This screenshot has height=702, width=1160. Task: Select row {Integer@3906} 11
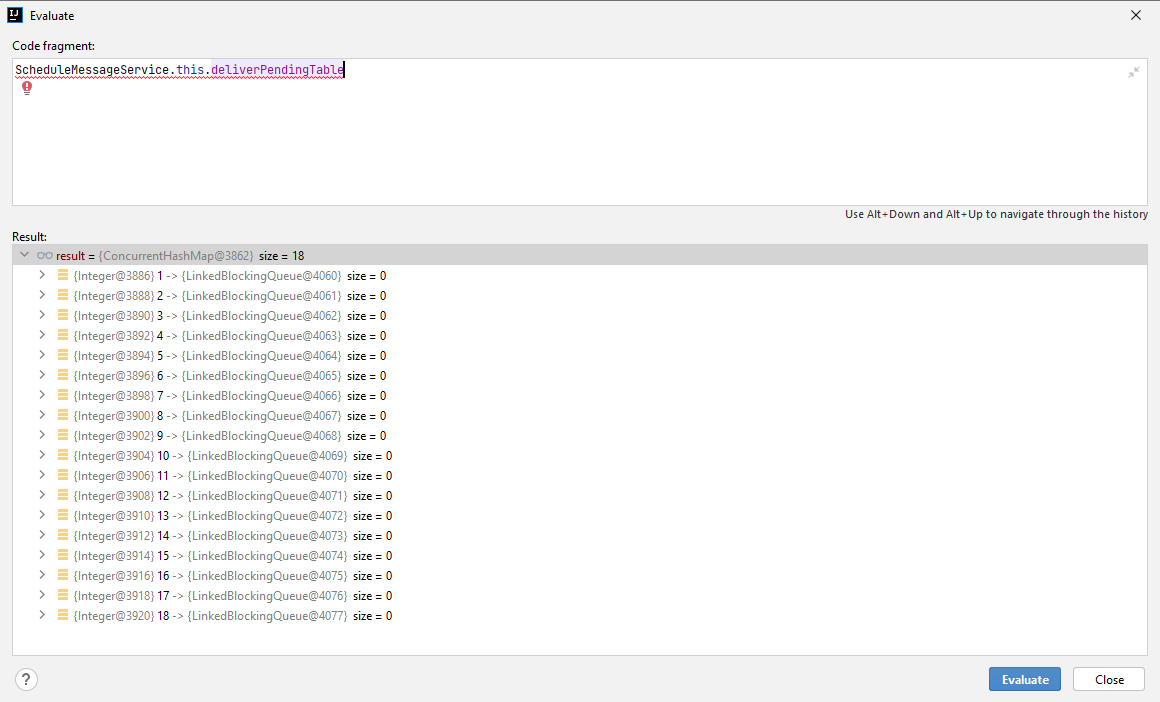point(579,475)
